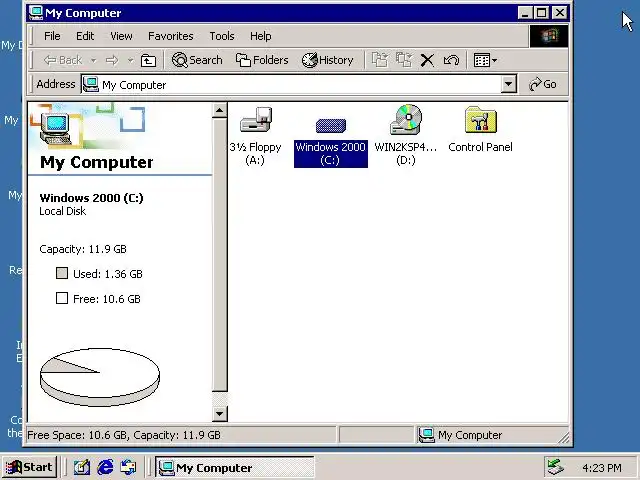The width and height of the screenshot is (640, 480).
Task: Click the Windows logo throbber icon
Action: point(549,36)
